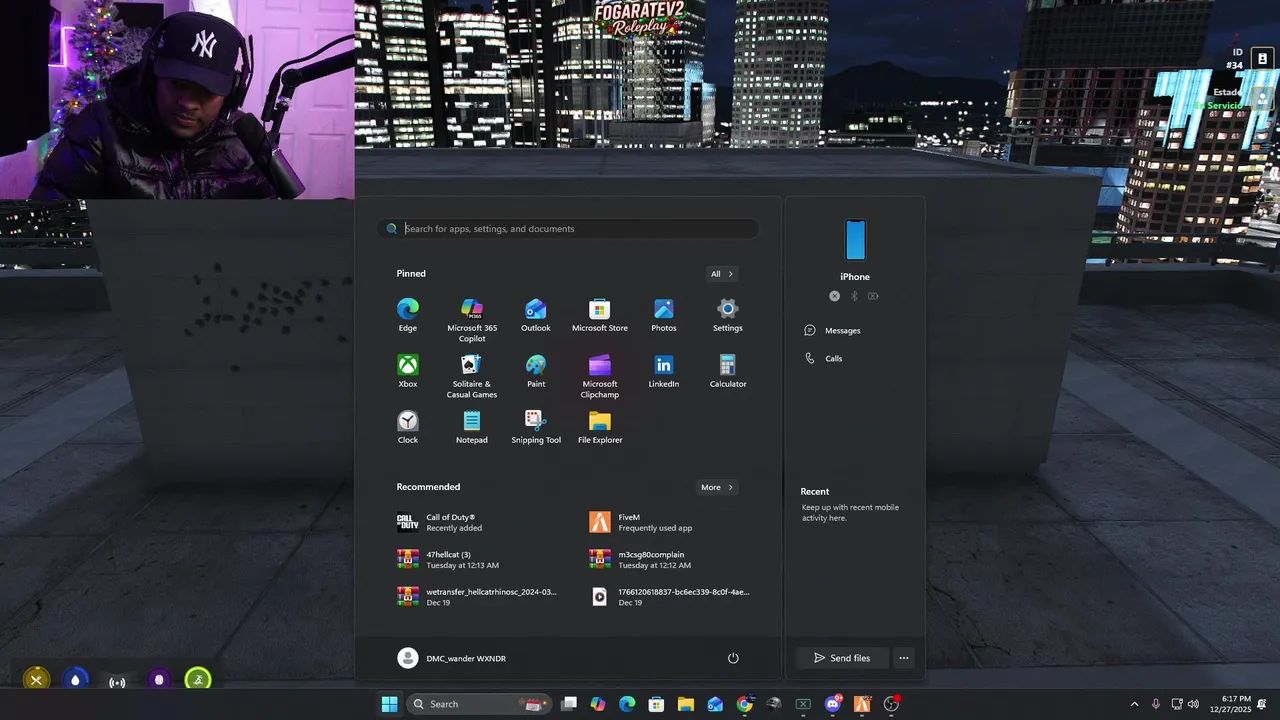
Task: Launch the Paint app
Action: (x=536, y=371)
